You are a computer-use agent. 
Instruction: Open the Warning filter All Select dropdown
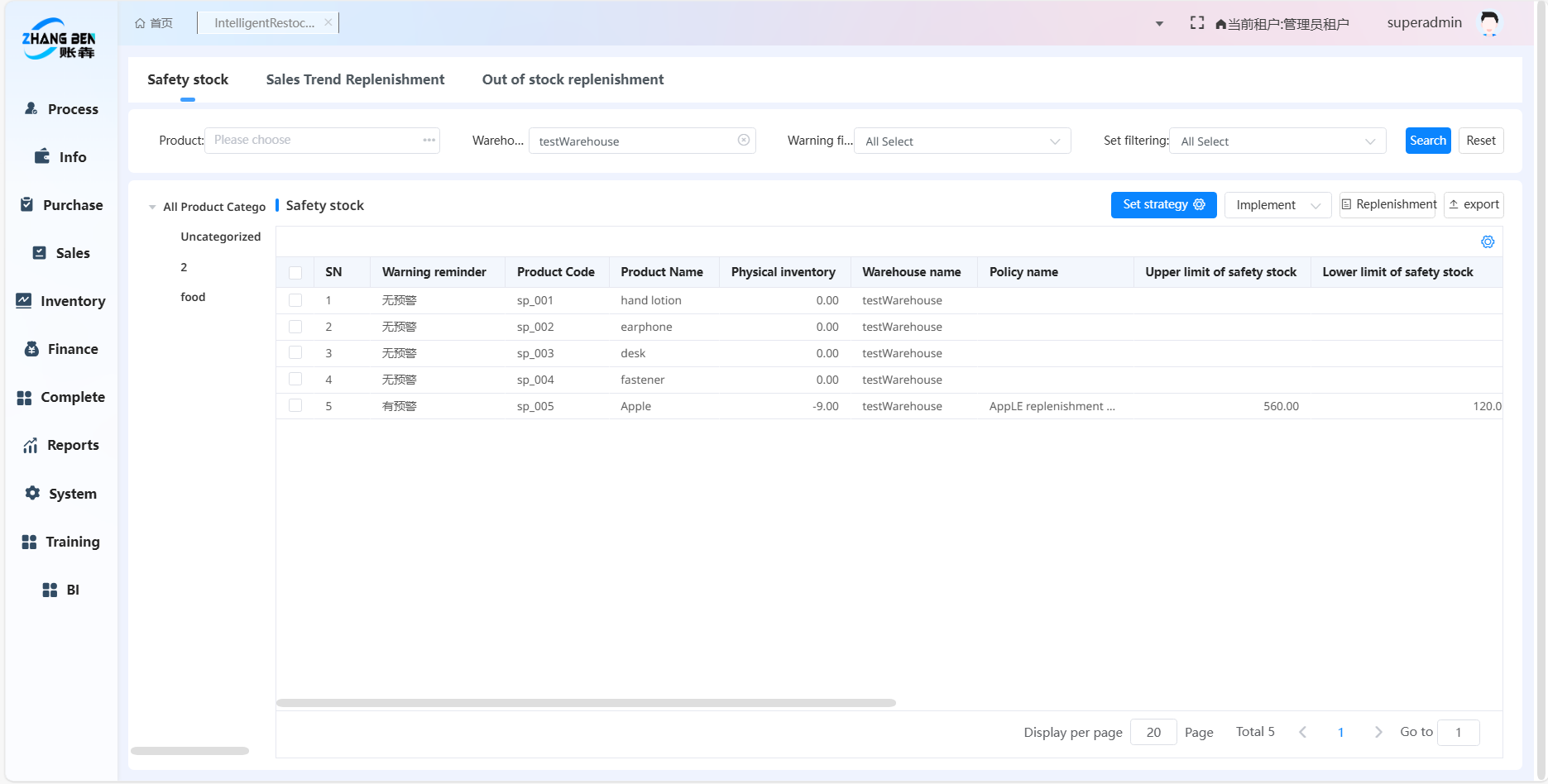962,141
